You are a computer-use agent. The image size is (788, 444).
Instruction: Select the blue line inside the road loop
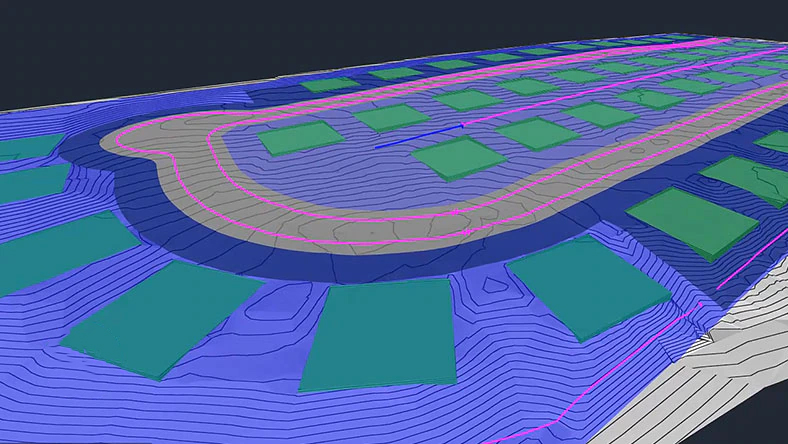click(x=418, y=137)
